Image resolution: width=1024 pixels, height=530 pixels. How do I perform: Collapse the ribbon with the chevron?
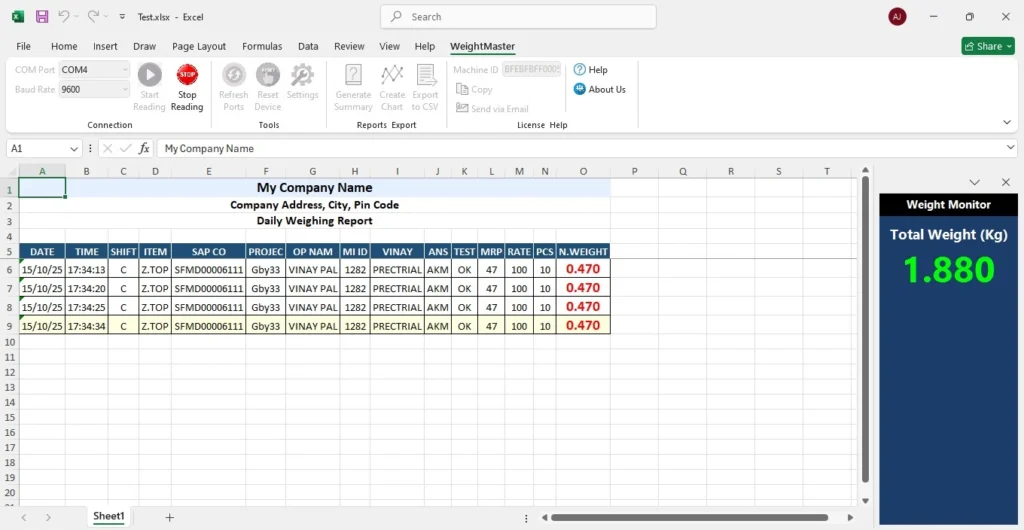tap(1007, 122)
